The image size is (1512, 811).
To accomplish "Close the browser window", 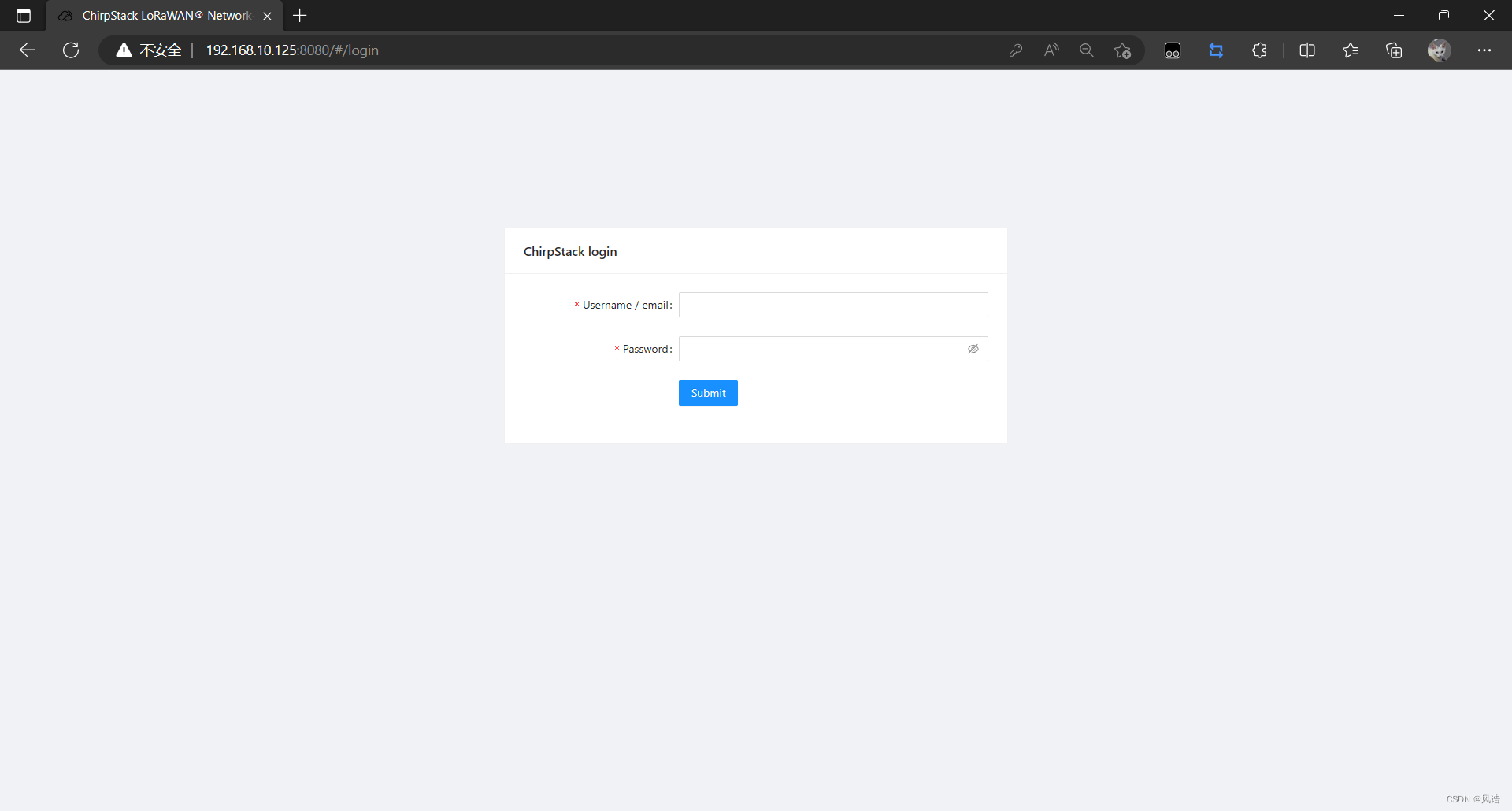I will pos(1489,16).
